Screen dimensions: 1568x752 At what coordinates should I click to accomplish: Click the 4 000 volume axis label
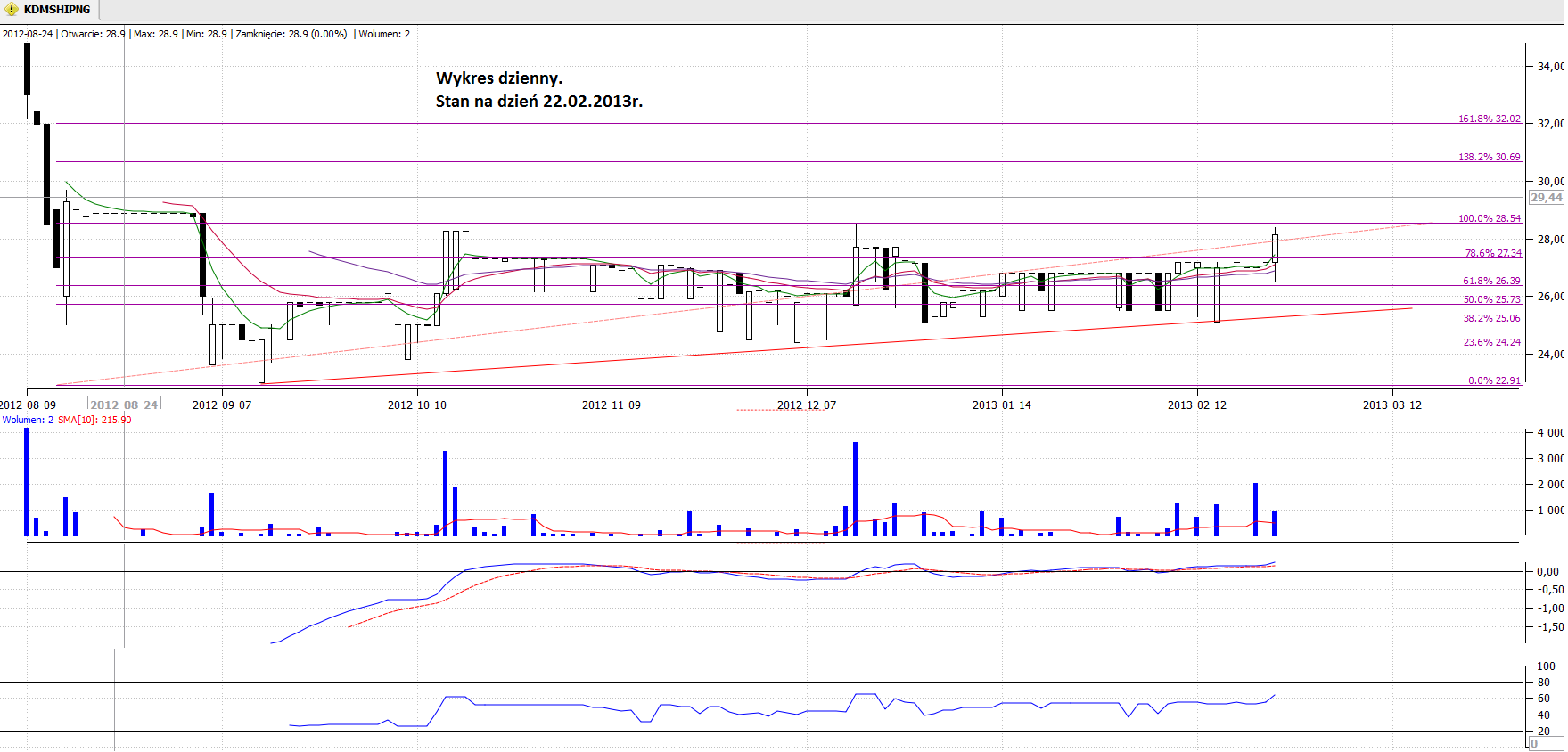point(1551,433)
